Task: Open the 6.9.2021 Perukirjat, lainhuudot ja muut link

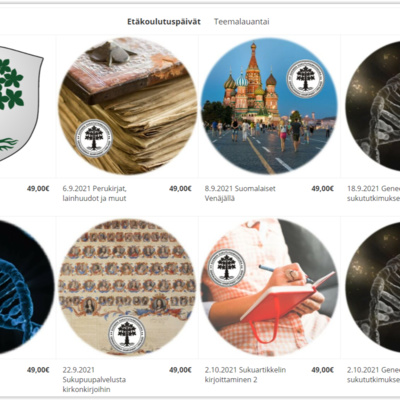Action: click(x=95, y=193)
